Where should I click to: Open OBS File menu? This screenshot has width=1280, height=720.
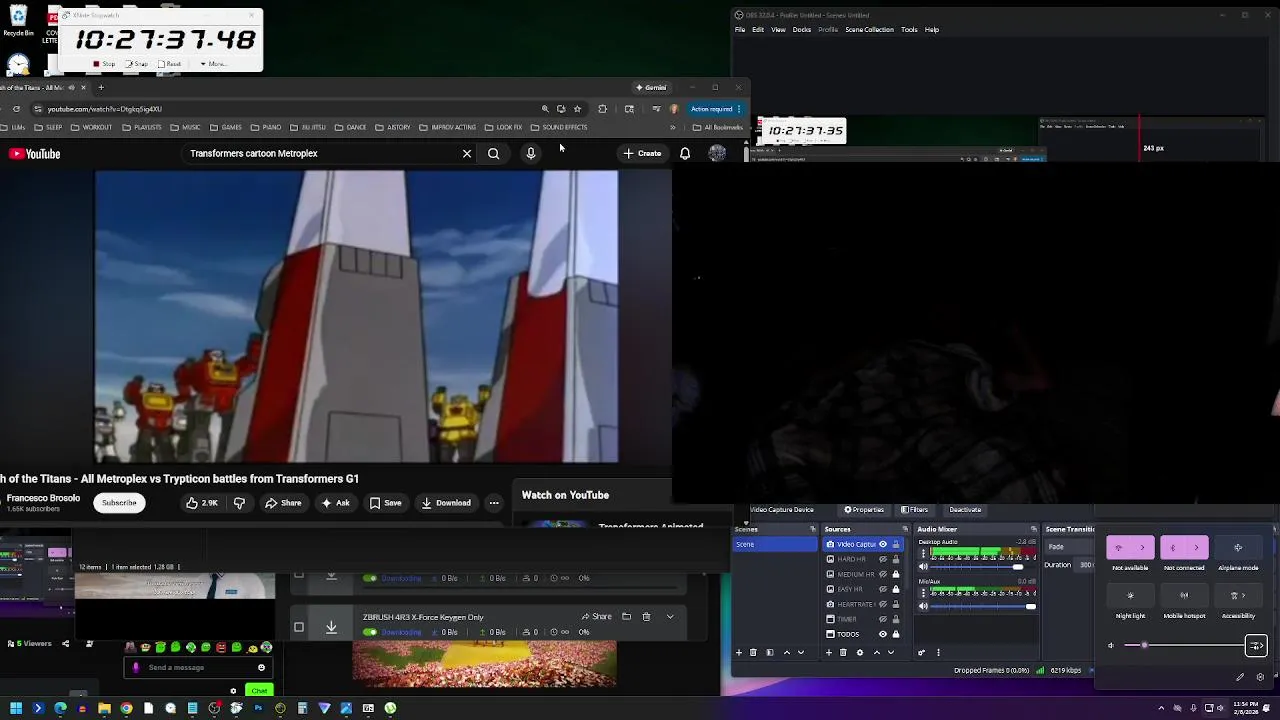740,30
